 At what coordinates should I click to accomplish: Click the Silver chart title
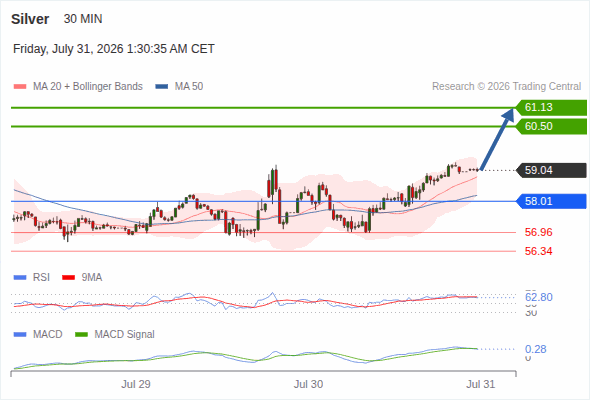pyautogui.click(x=30, y=19)
